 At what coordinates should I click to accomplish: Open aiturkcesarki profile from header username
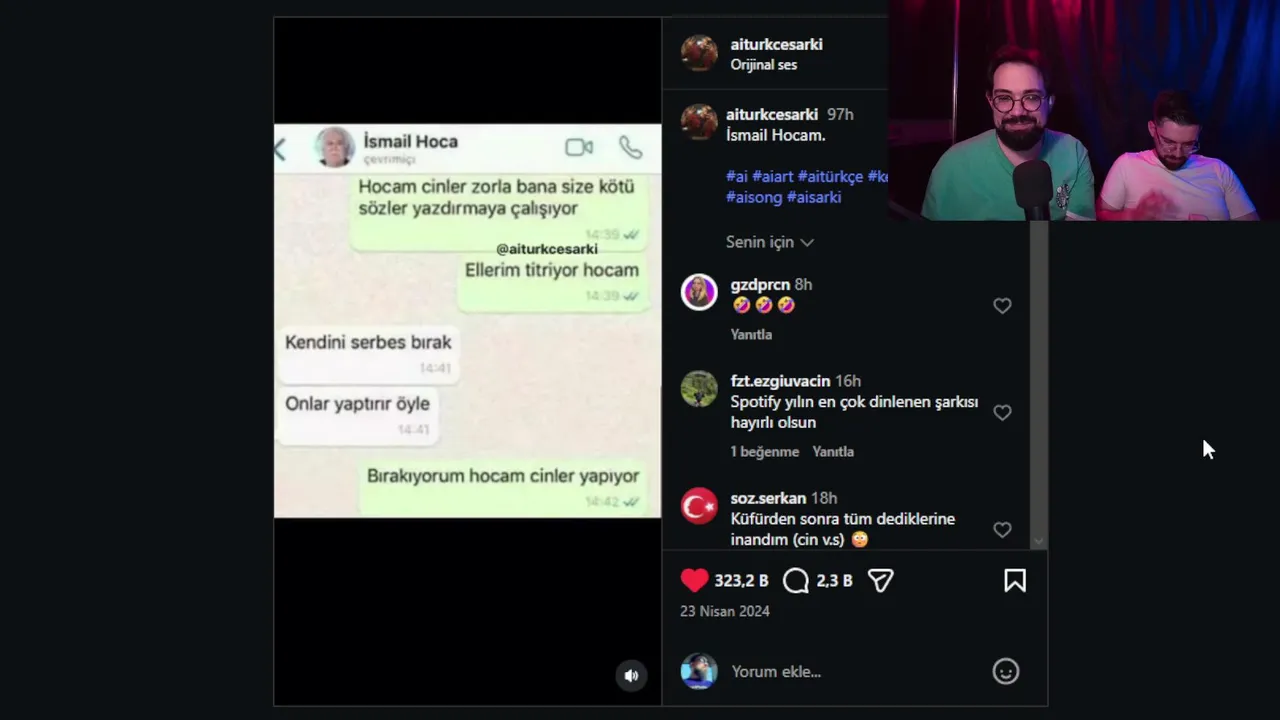tap(776, 44)
